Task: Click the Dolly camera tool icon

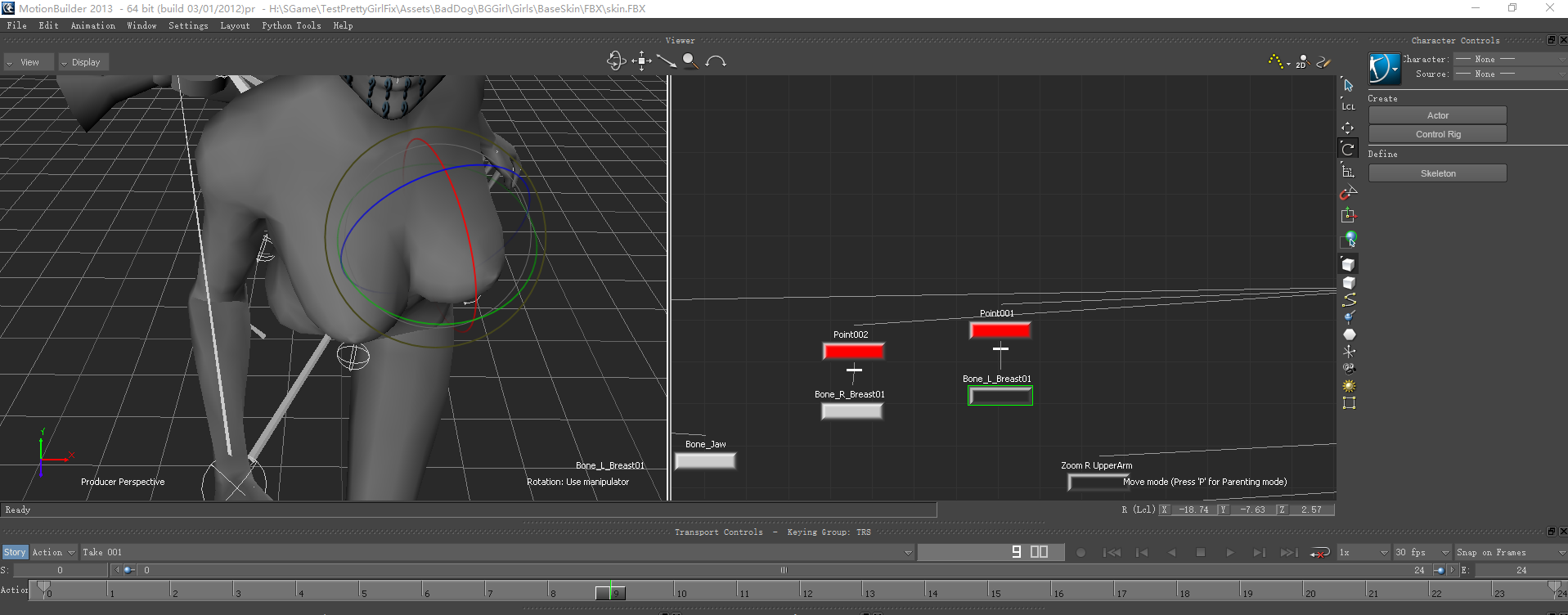Action: pyautogui.click(x=666, y=61)
